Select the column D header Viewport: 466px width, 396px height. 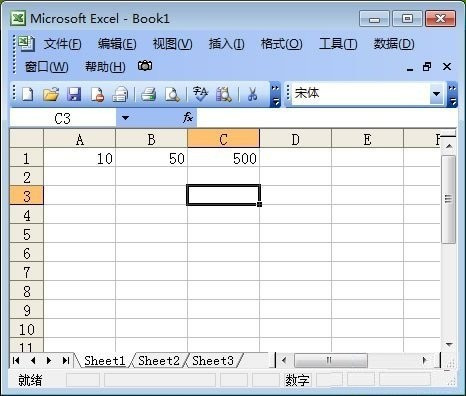295,139
